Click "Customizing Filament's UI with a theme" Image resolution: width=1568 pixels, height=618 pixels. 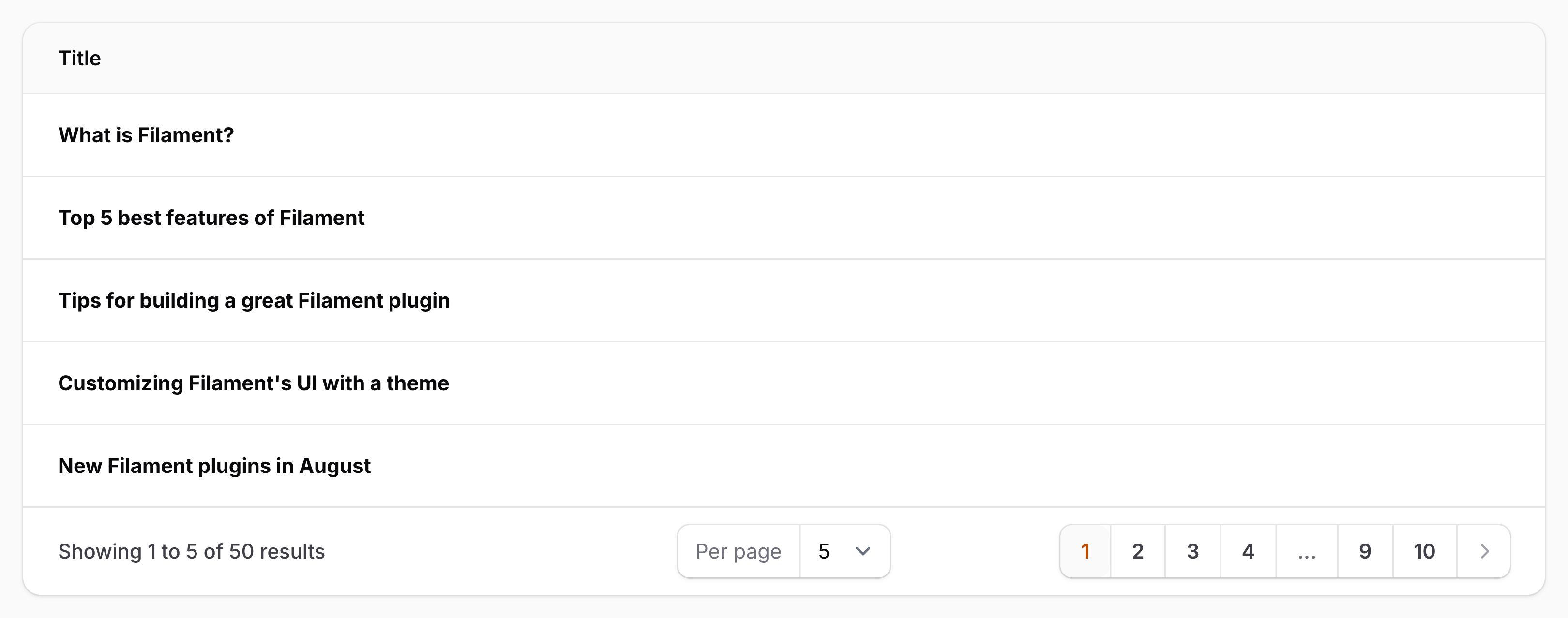253,383
